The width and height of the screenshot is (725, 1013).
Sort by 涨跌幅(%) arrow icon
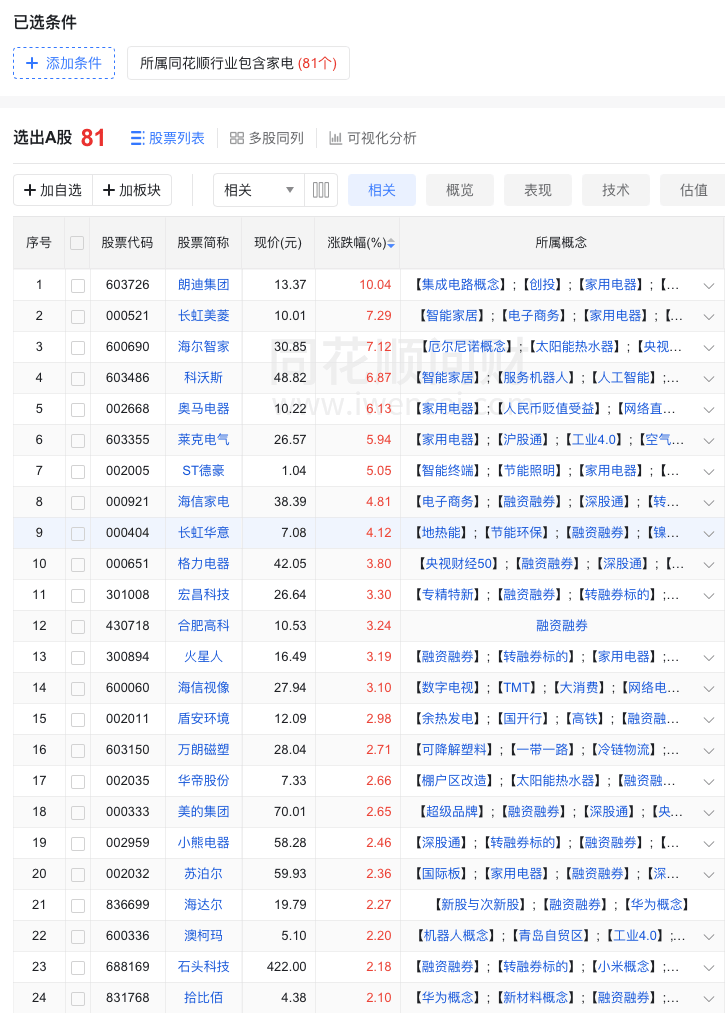391,243
